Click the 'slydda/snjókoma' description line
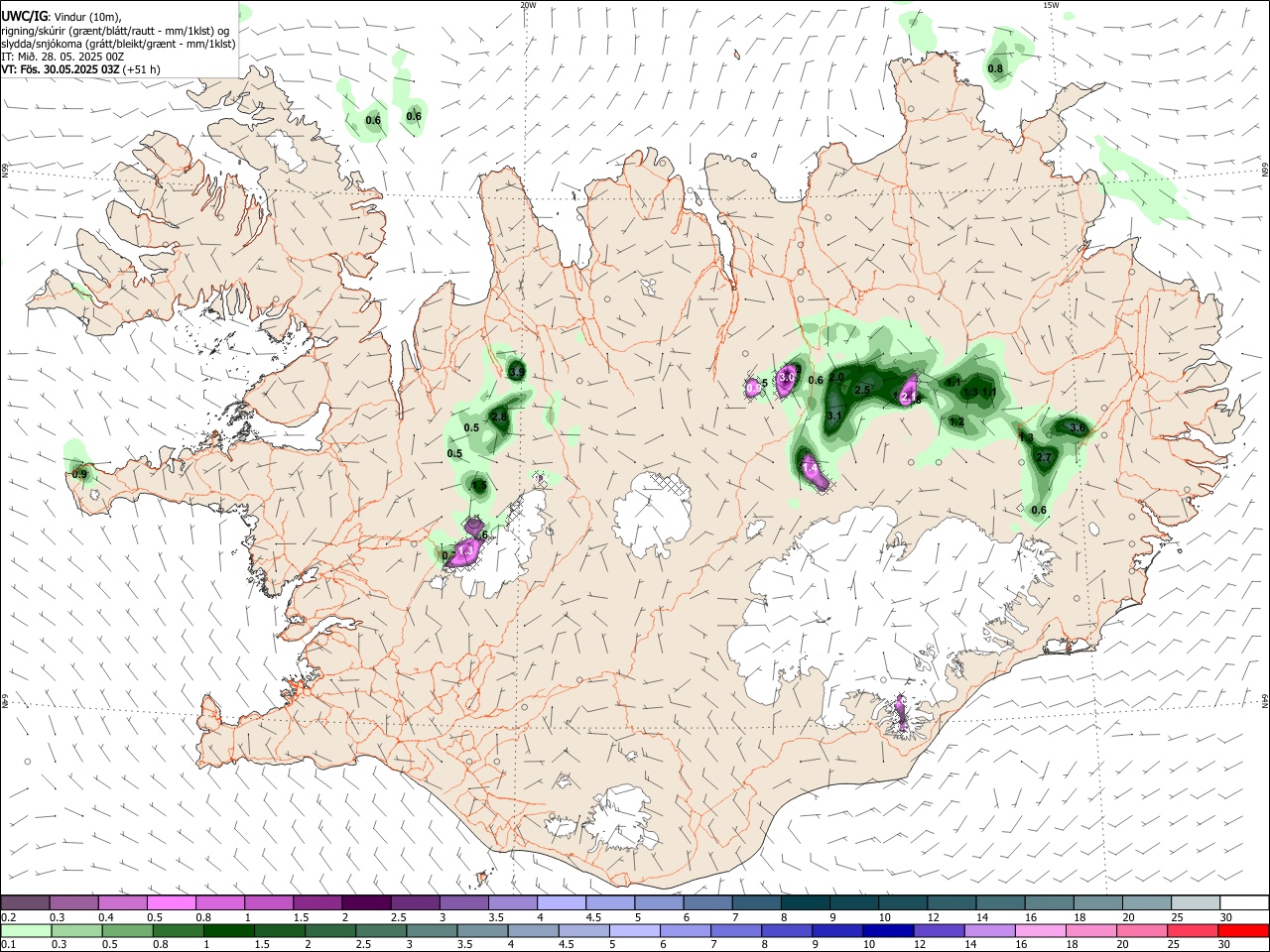Screen dimensions: 1270x952 pyautogui.click(x=118, y=44)
